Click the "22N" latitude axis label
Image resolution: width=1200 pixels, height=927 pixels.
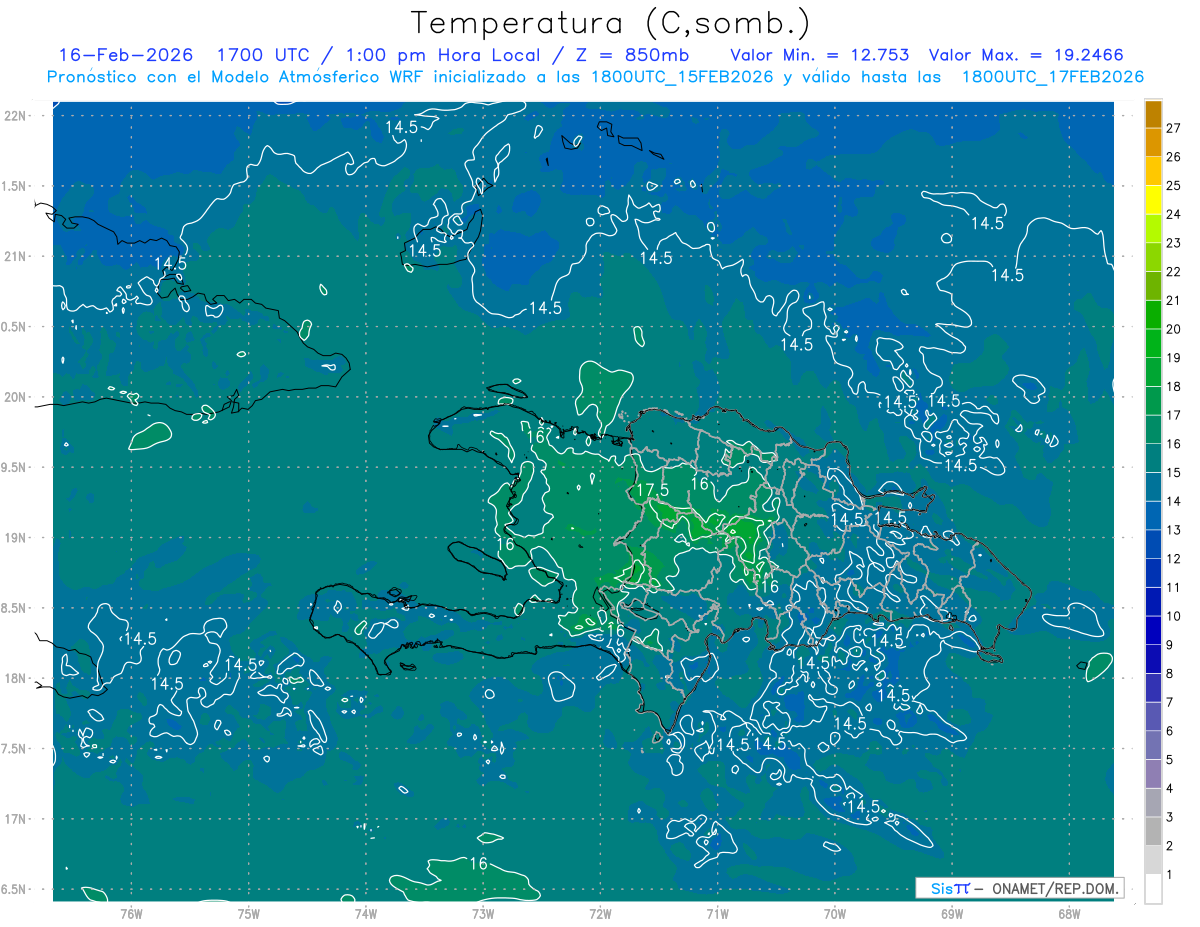pyautogui.click(x=16, y=116)
